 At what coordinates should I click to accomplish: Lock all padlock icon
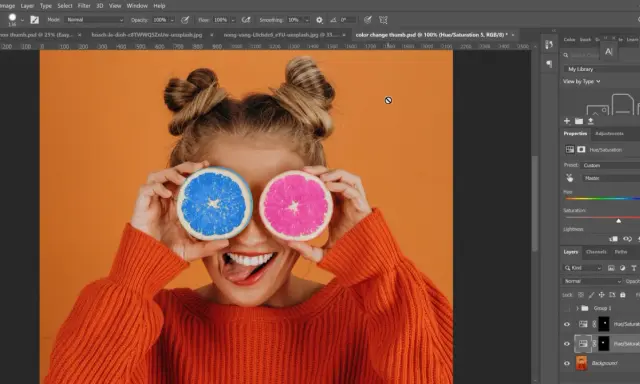[x=622, y=295]
